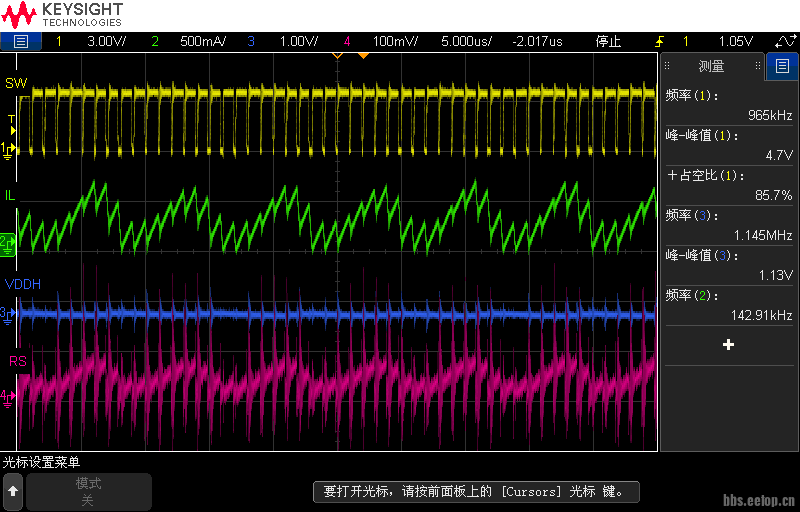Click the rising edge trigger icon
Viewport: 800px width, 512px height.
tap(660, 41)
